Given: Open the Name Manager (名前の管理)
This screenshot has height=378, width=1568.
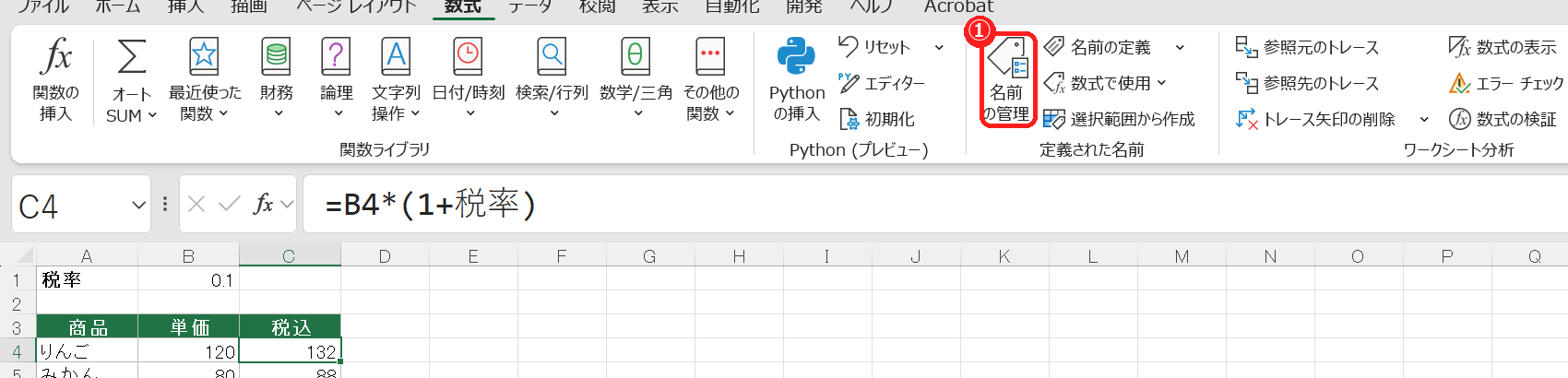Looking at the screenshot, I should (1006, 80).
